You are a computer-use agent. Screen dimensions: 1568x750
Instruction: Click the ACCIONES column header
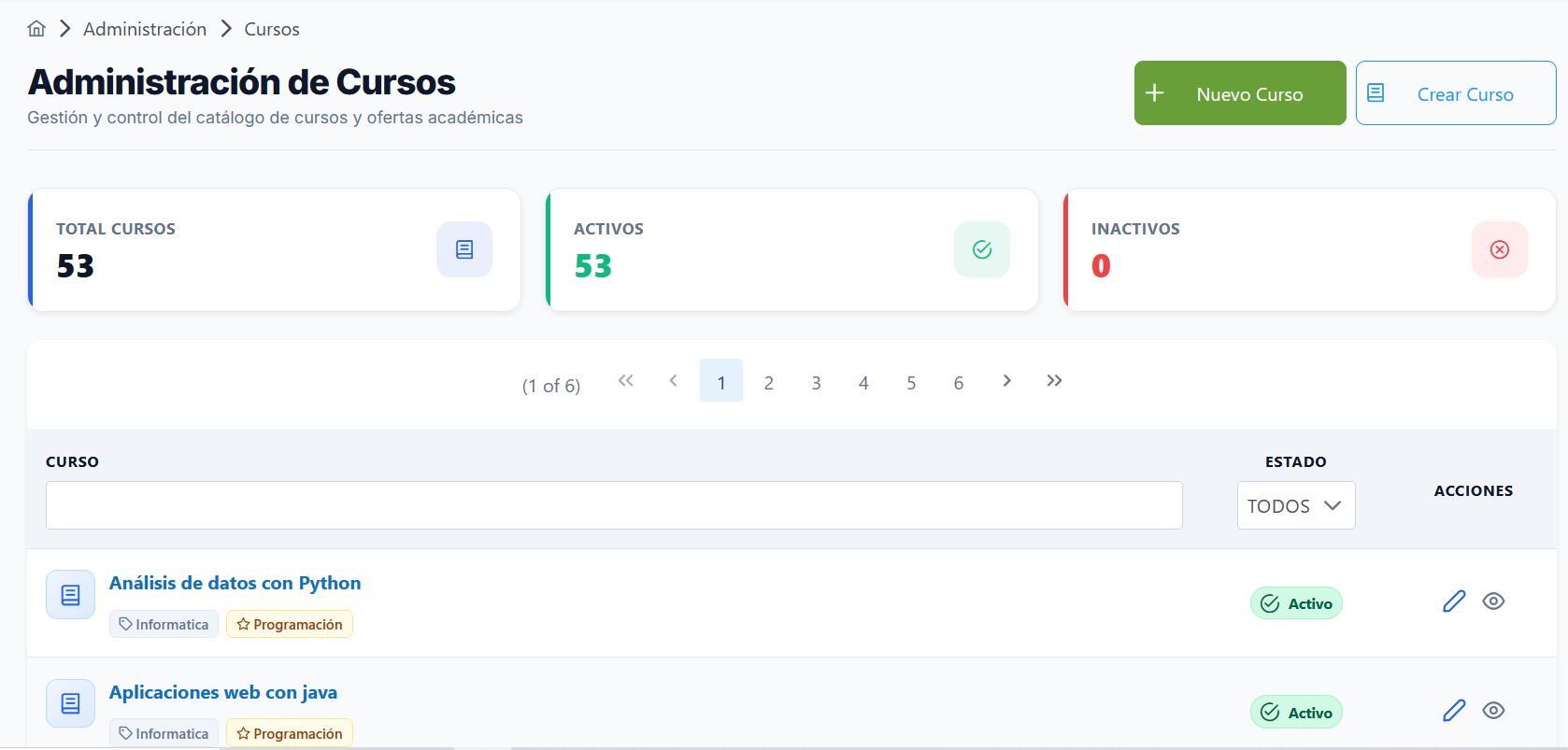pyautogui.click(x=1473, y=490)
